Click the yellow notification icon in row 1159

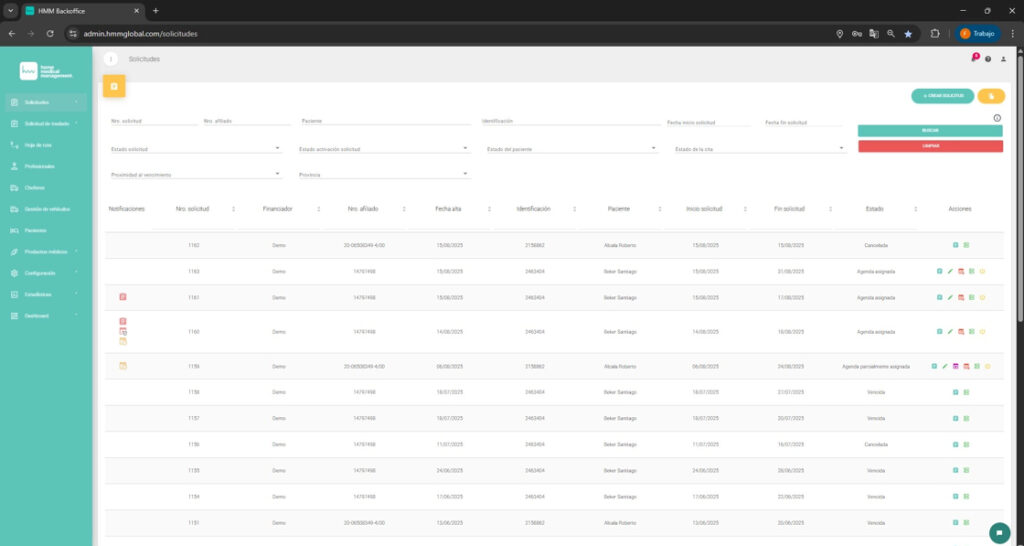(123, 366)
